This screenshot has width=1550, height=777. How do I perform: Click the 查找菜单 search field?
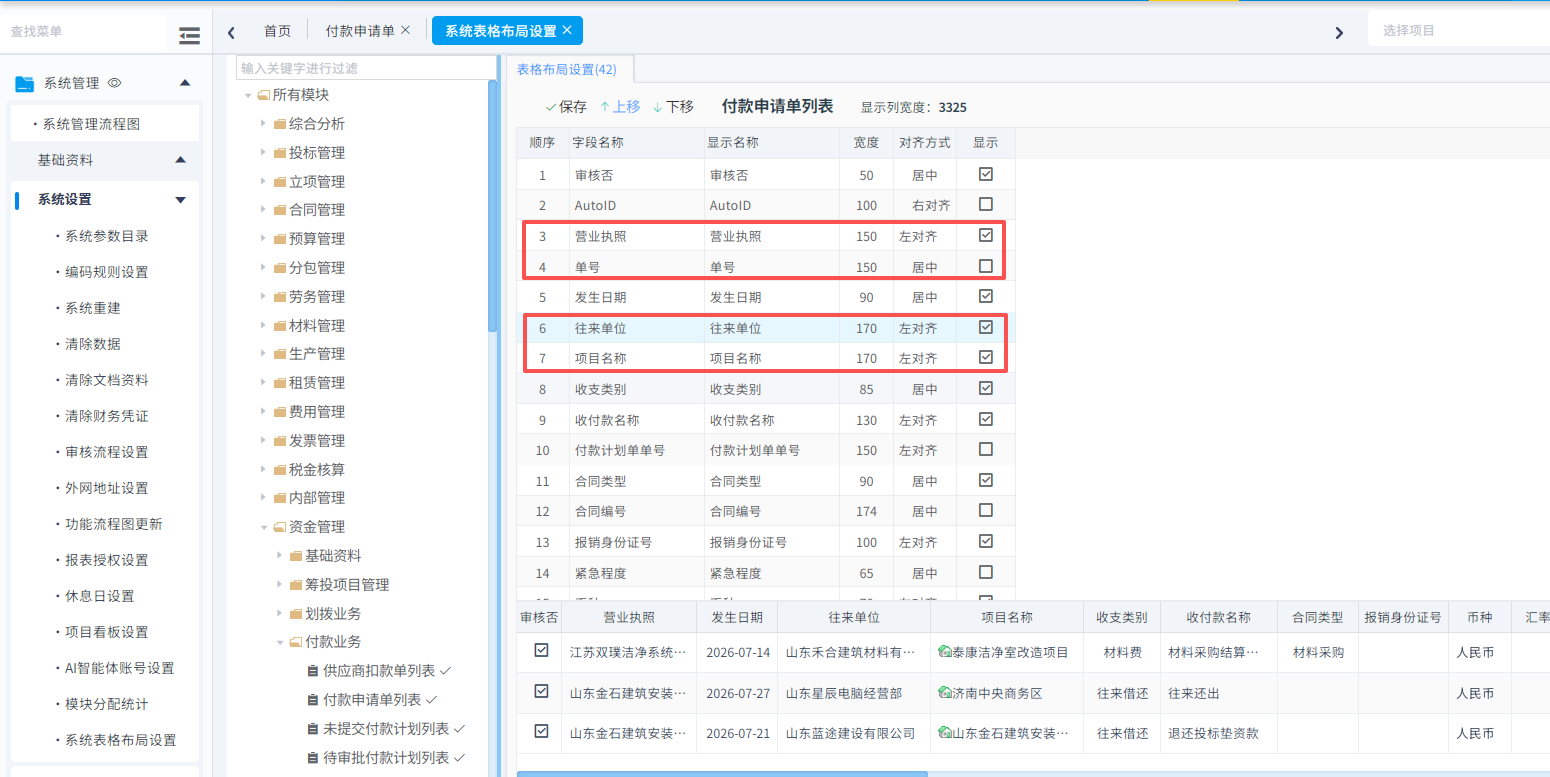point(84,32)
